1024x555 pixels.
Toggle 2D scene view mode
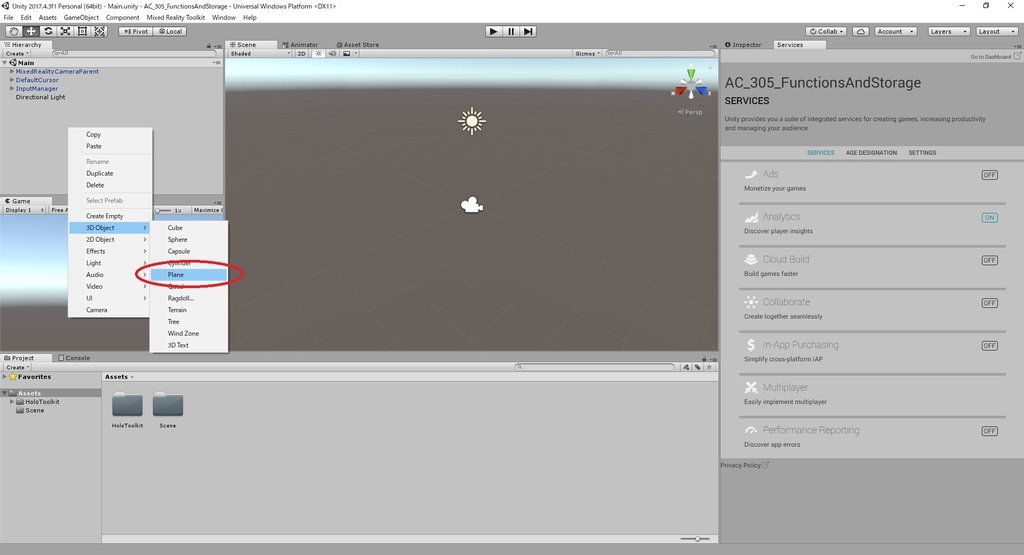pyautogui.click(x=302, y=54)
